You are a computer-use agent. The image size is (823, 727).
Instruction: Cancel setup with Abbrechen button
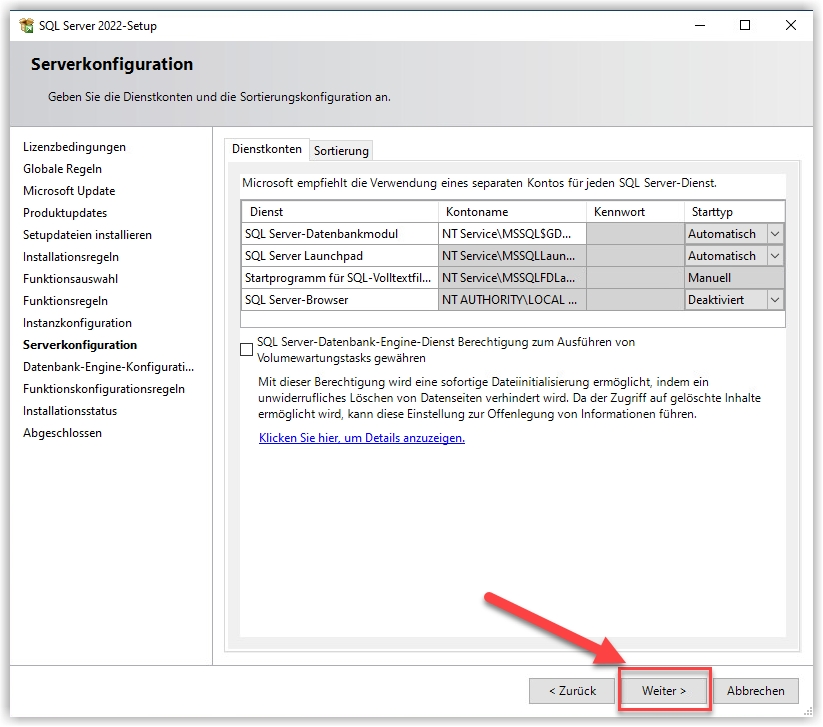point(756,691)
